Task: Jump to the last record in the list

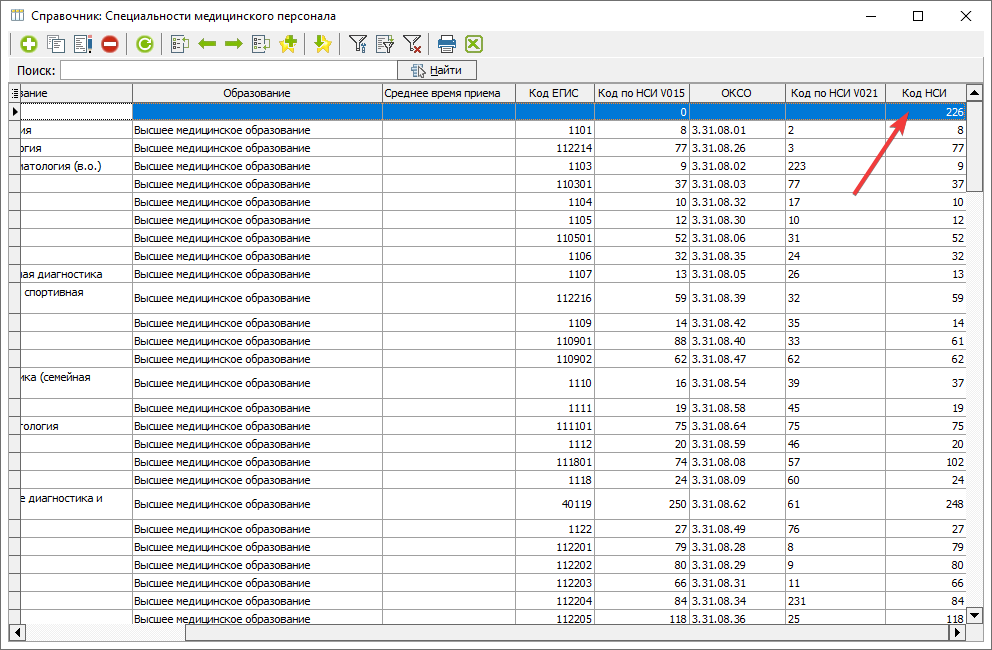Action: [261, 44]
